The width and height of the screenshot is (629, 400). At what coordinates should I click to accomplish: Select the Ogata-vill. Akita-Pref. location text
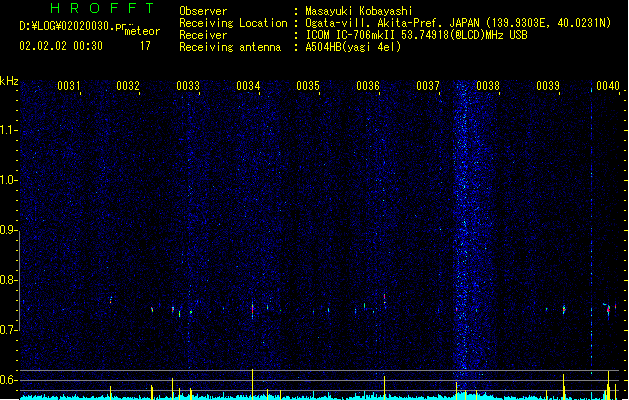(458, 23)
